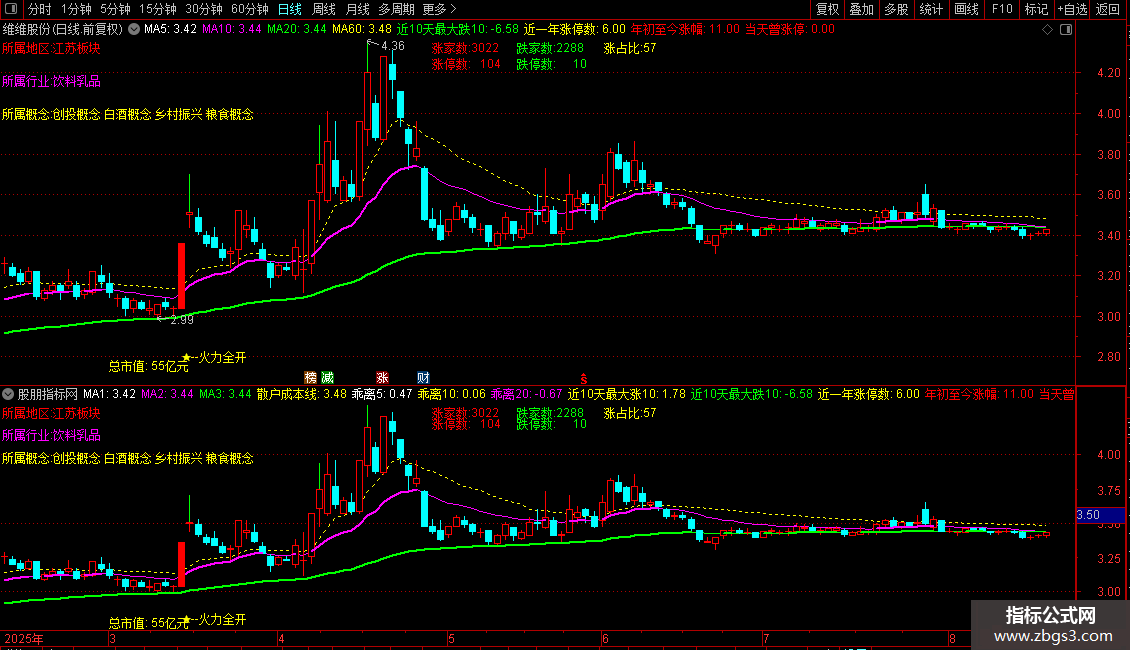Click the green 减 event marker icon
The height and width of the screenshot is (650, 1130).
(327, 378)
